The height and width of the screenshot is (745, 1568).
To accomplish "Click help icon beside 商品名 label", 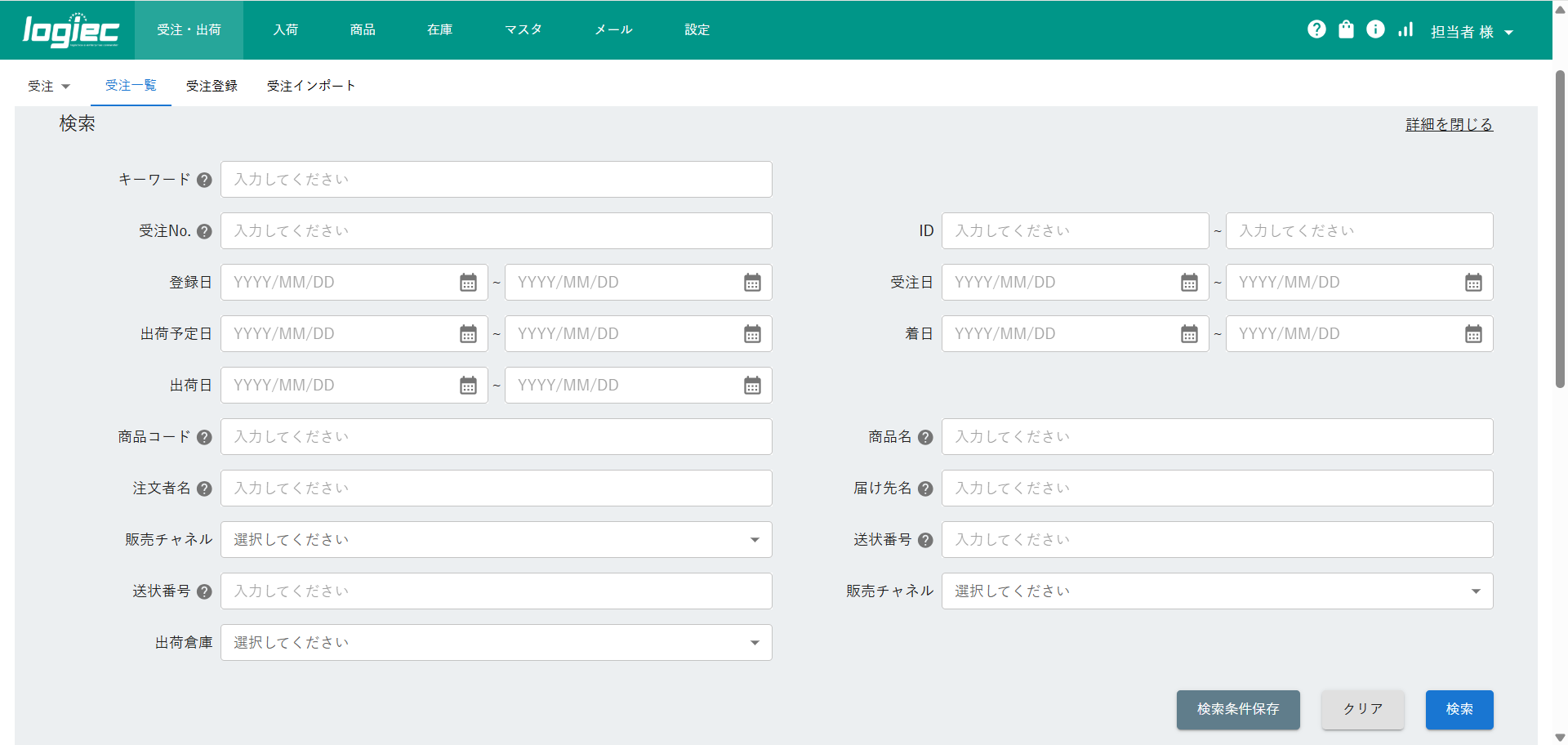I will point(925,437).
